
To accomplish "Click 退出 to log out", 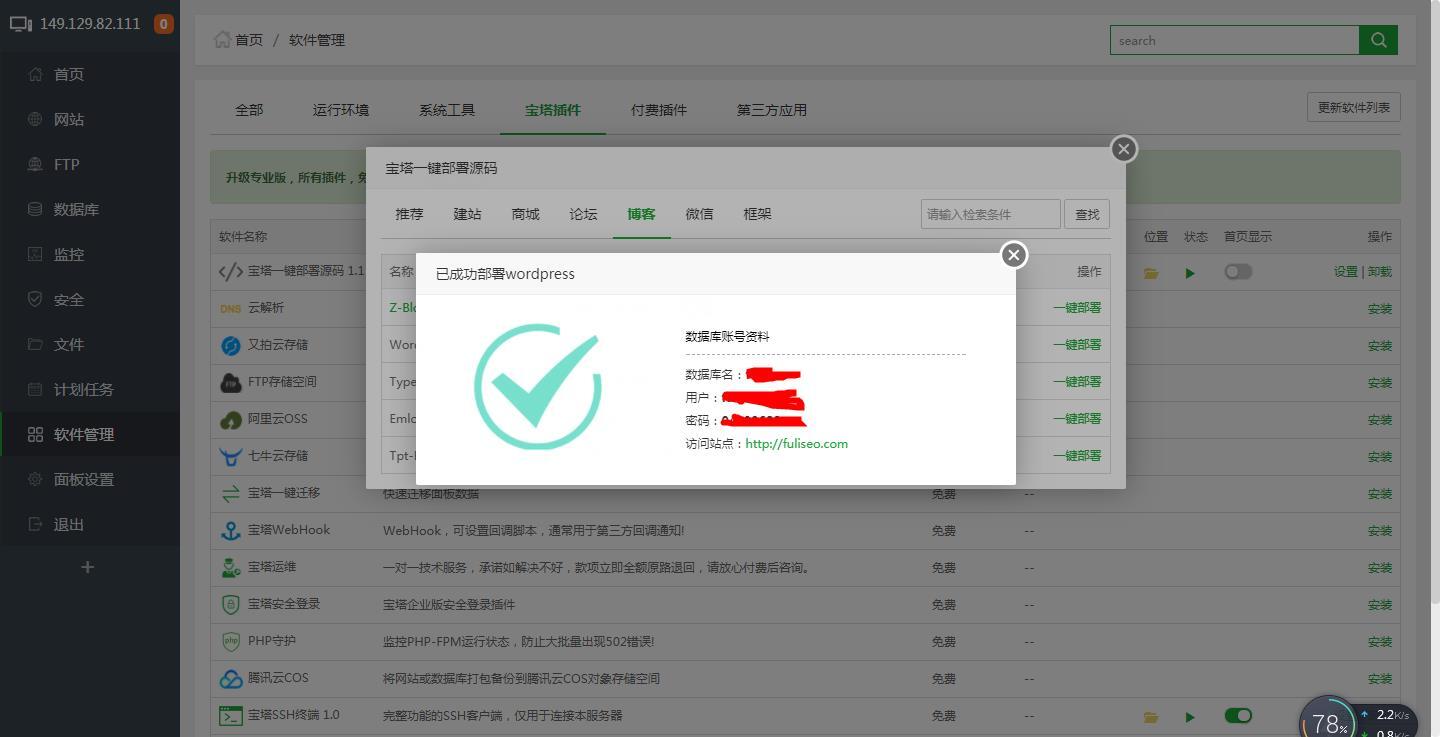I will point(69,524).
